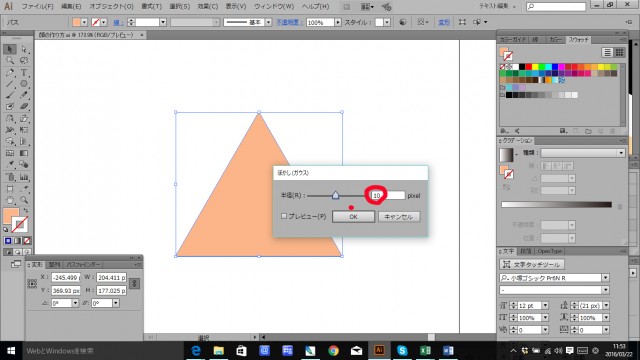Adjust the 半径 radius slider handle
This screenshot has width=640, height=360.
[x=335, y=195]
